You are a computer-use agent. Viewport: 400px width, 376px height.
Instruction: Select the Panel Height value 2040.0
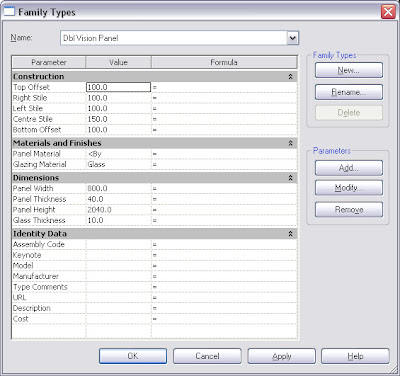tap(118, 210)
